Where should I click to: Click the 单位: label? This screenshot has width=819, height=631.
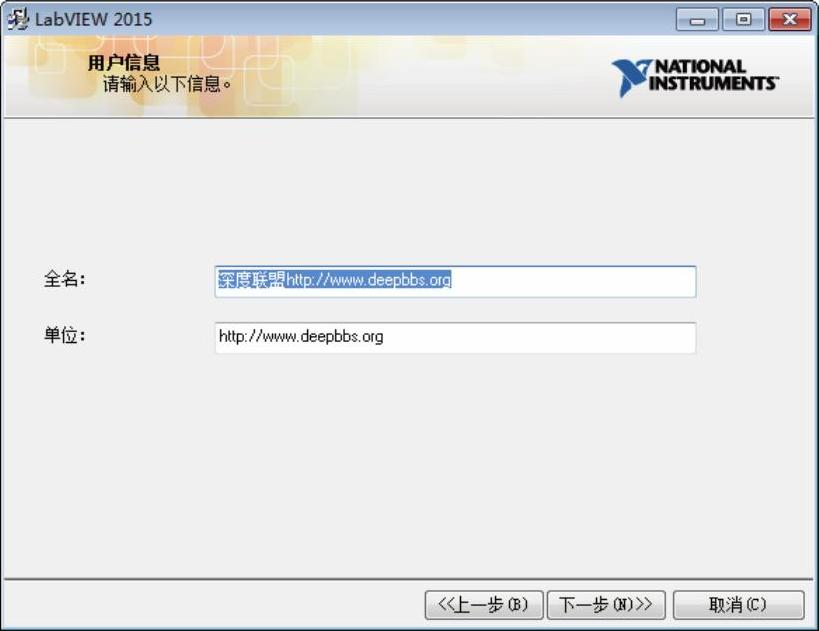click(65, 335)
